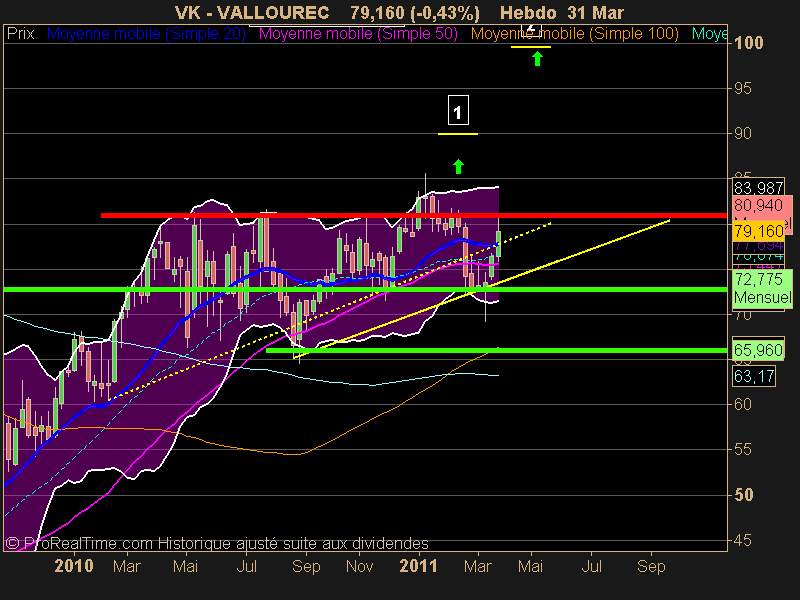This screenshot has width=800, height=600.
Task: Click the 'Jul' label following 2010 on axis
Action: coord(247,566)
